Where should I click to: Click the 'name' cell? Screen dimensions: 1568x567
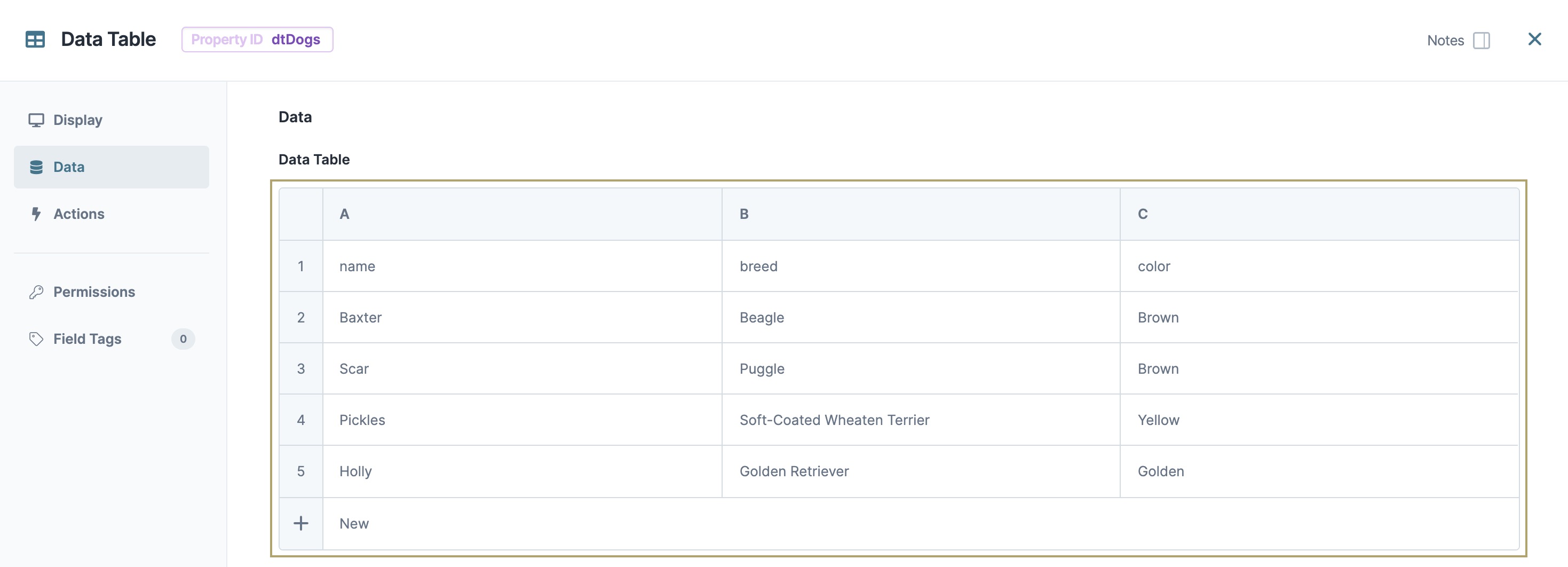[521, 266]
